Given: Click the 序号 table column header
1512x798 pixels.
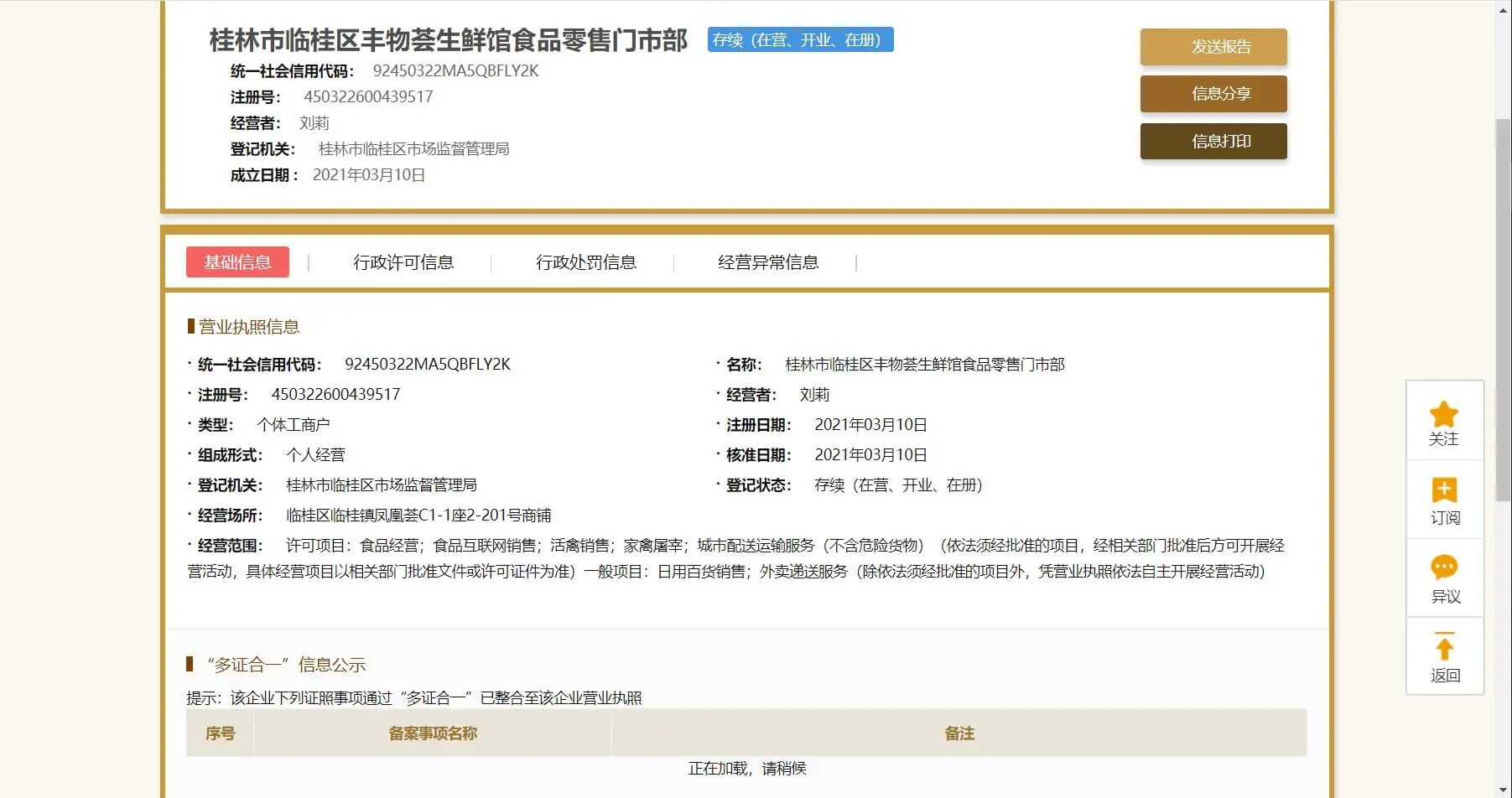Looking at the screenshot, I should [220, 733].
